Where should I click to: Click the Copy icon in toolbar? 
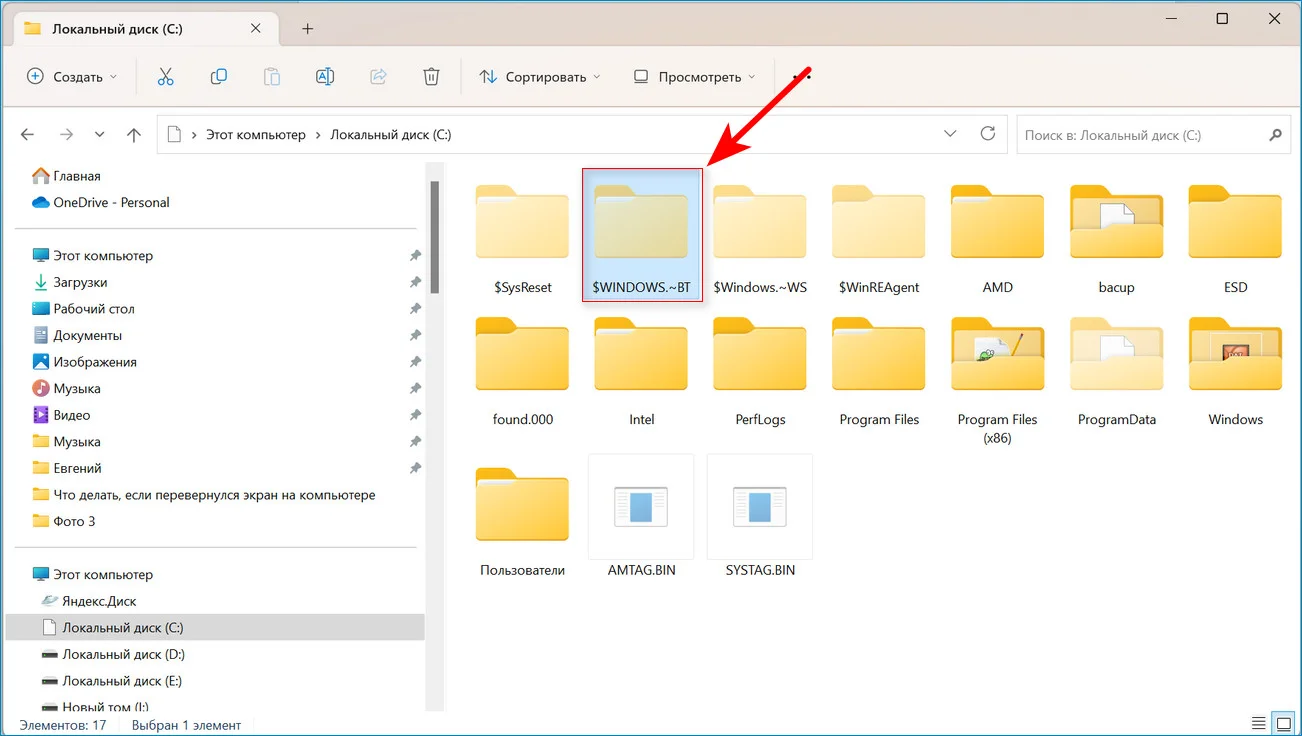tap(219, 76)
